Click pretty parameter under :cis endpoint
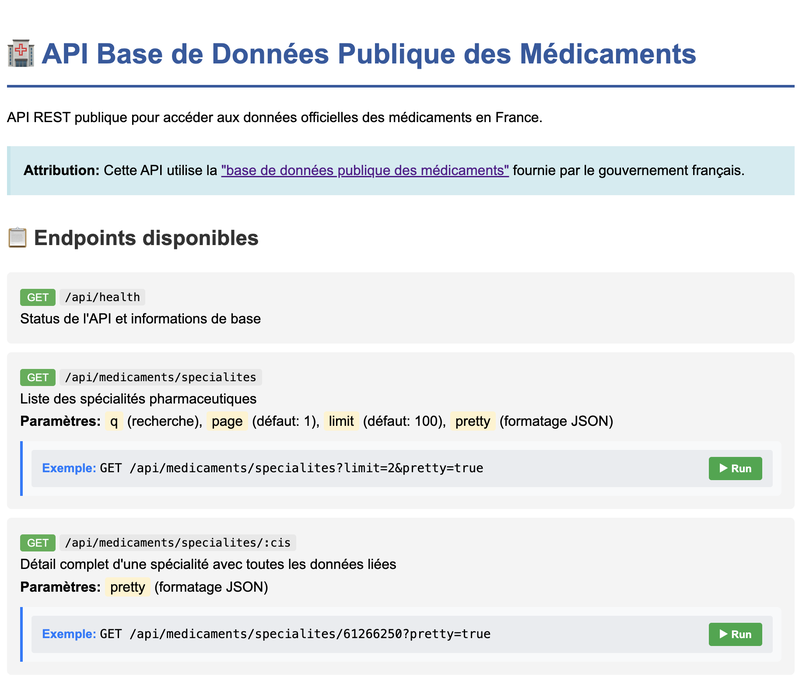799x681 pixels. tap(127, 587)
